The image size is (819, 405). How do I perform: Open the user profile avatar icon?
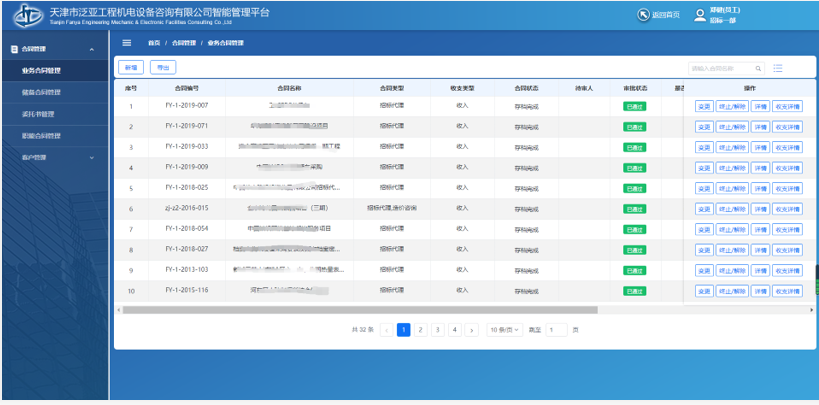point(700,14)
